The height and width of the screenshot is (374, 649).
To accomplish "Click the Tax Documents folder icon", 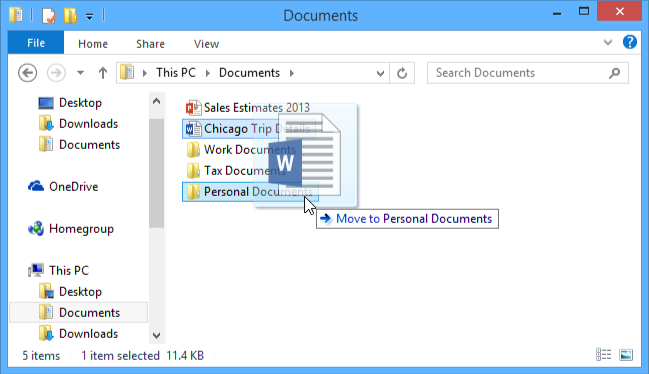I will [x=193, y=171].
